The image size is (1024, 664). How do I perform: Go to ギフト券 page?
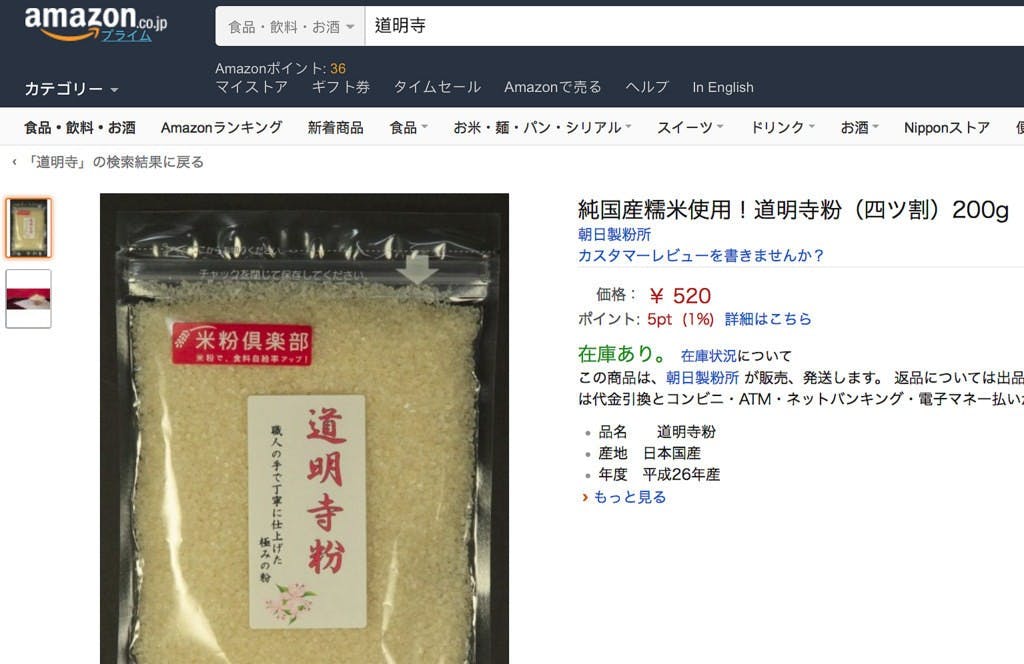340,87
